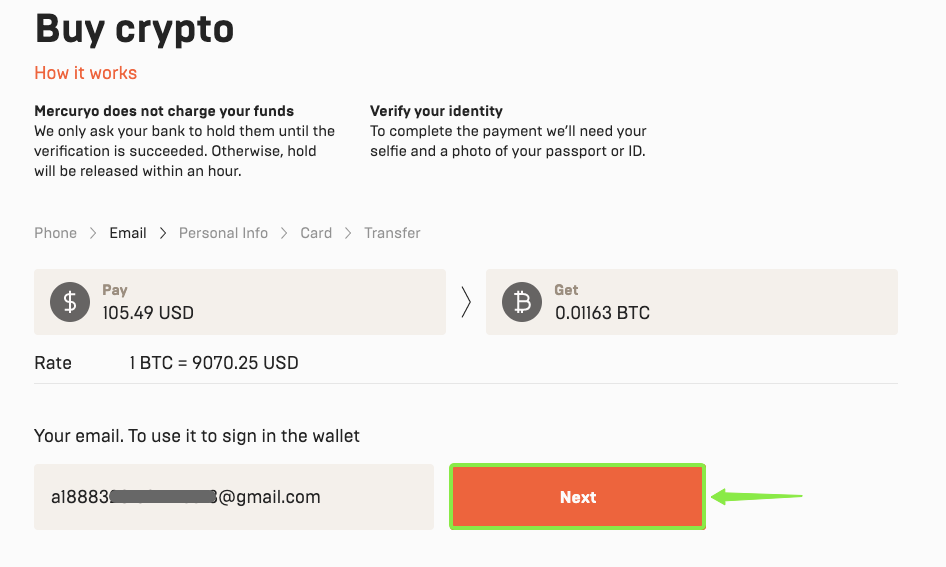Viewport: 946px width, 567px height.
Task: Jump to the Personal Info step
Action: click(x=223, y=233)
